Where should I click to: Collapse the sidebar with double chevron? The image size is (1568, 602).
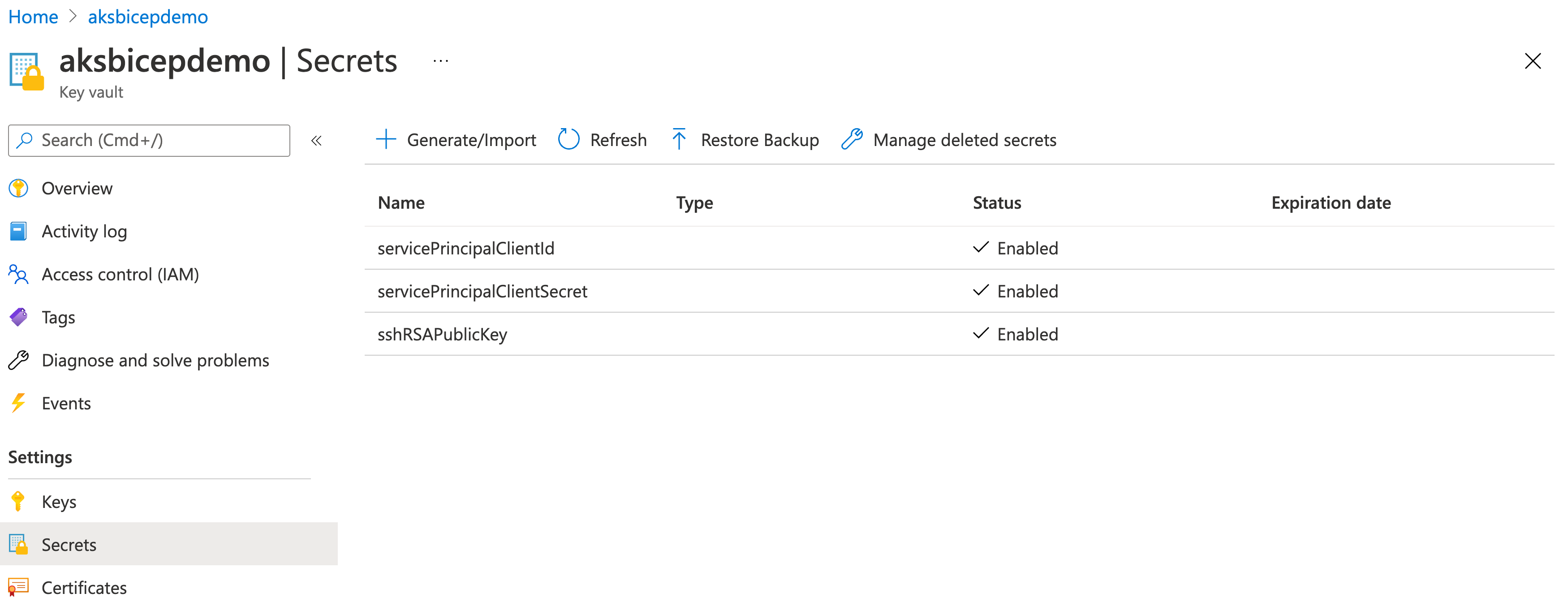click(x=316, y=141)
